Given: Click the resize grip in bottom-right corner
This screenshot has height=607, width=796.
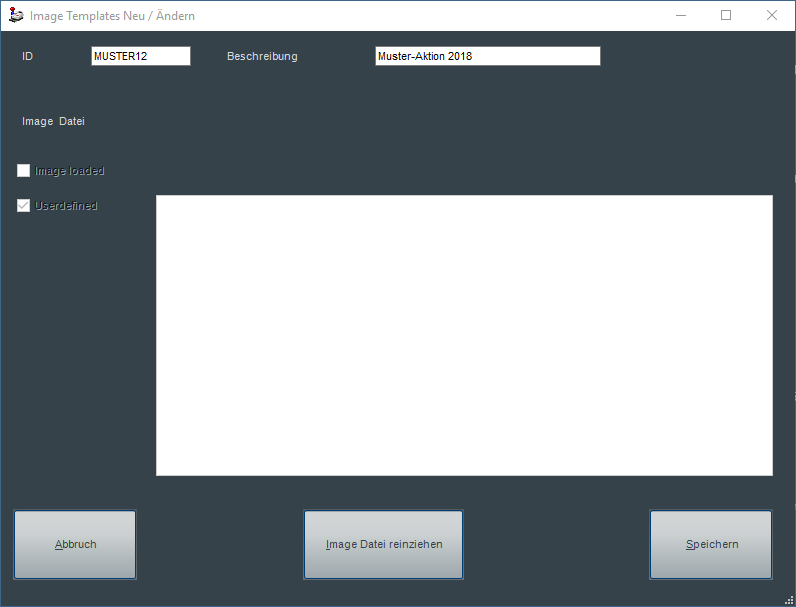Looking at the screenshot, I should point(789,600).
